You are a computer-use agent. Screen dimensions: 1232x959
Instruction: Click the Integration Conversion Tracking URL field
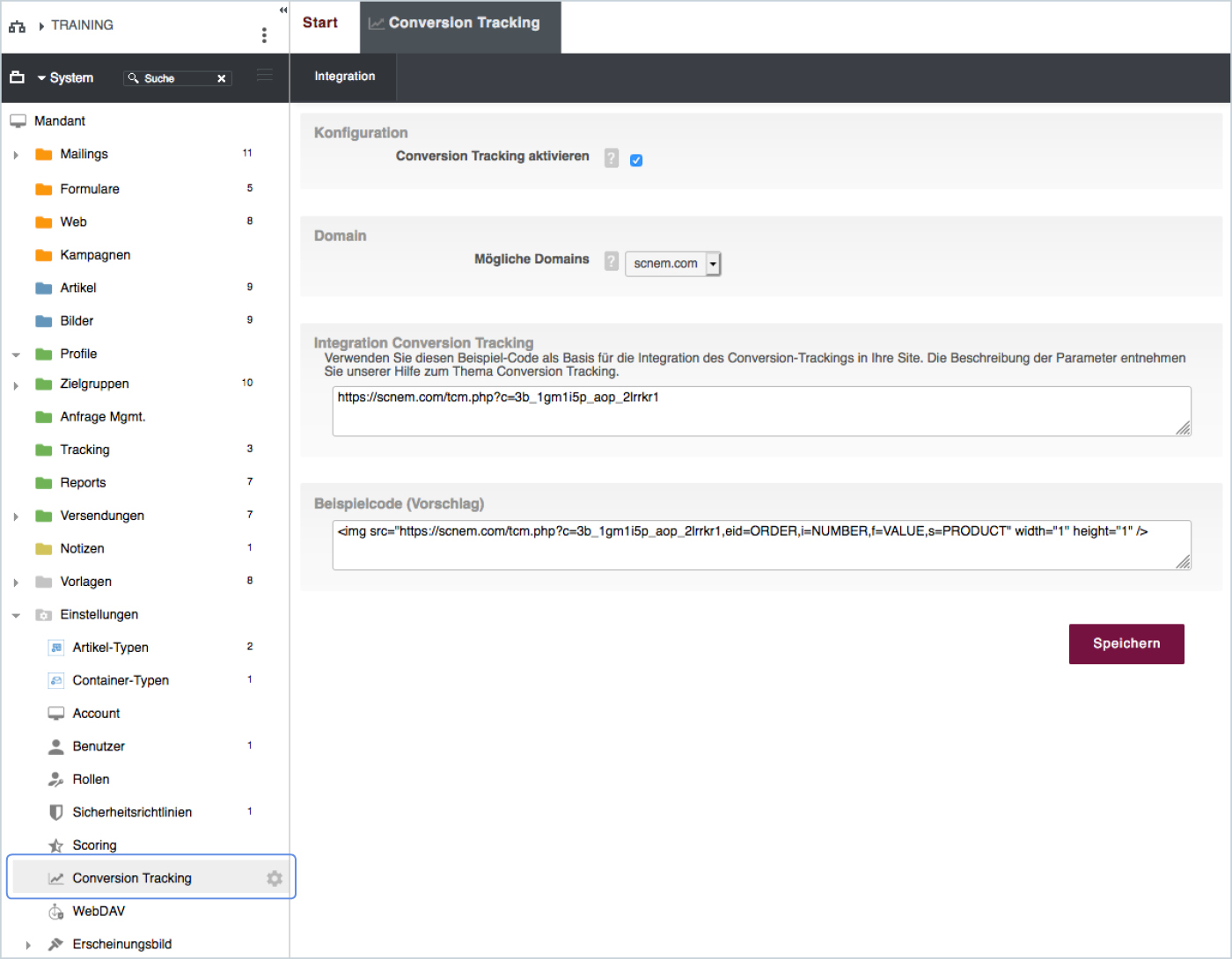pos(760,411)
